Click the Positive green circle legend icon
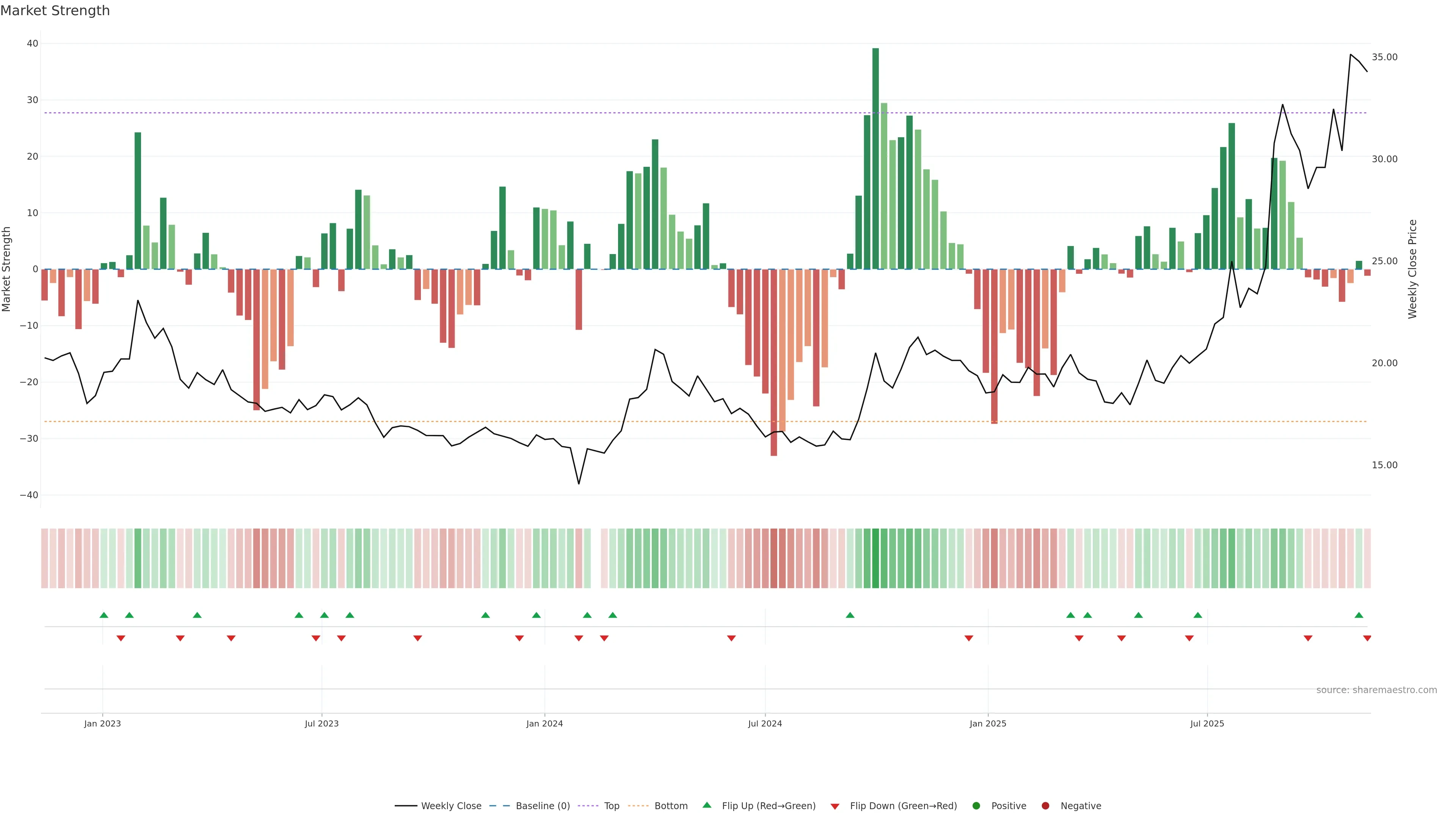 (x=976, y=806)
